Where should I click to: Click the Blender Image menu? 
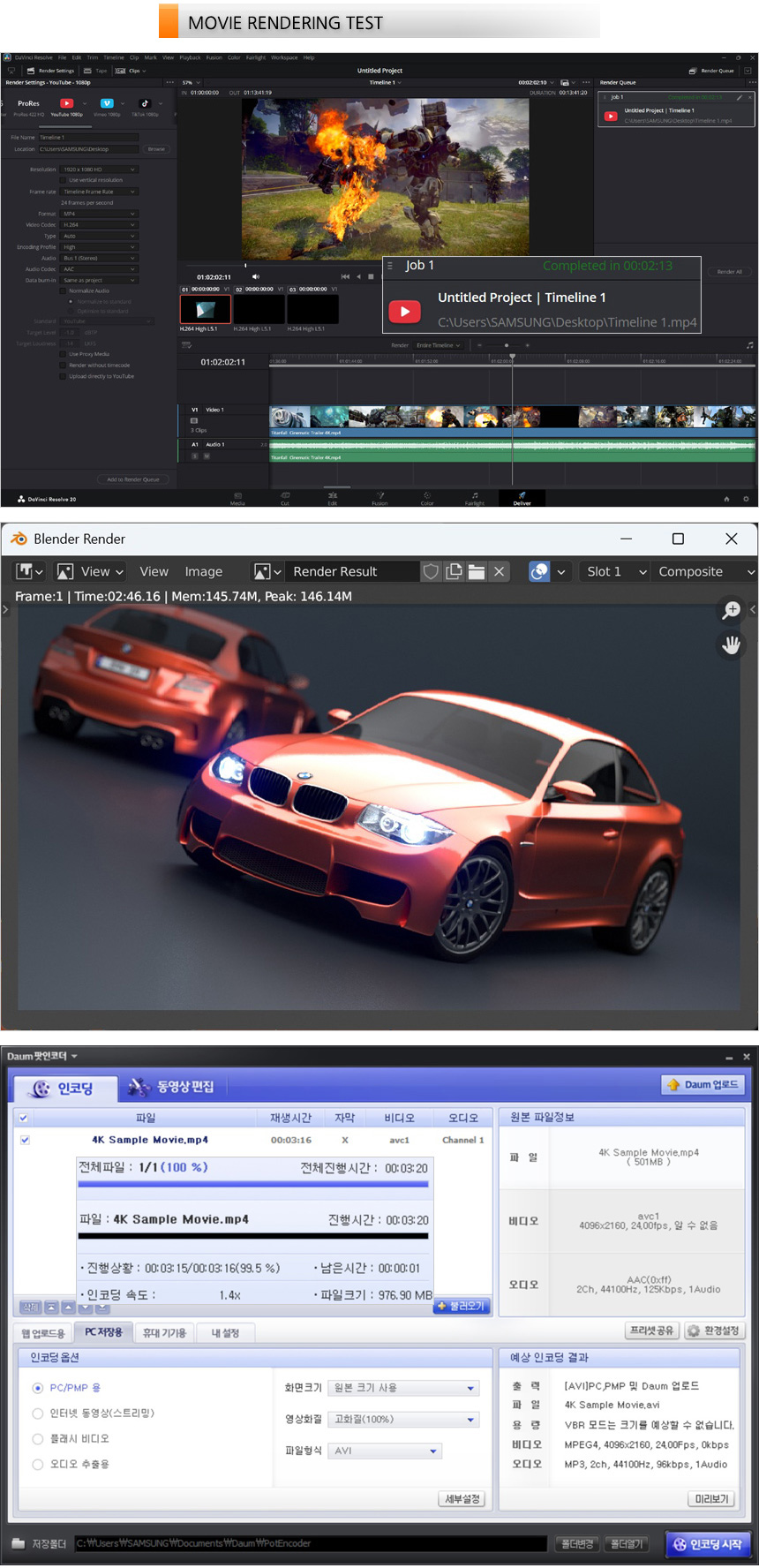tap(203, 571)
